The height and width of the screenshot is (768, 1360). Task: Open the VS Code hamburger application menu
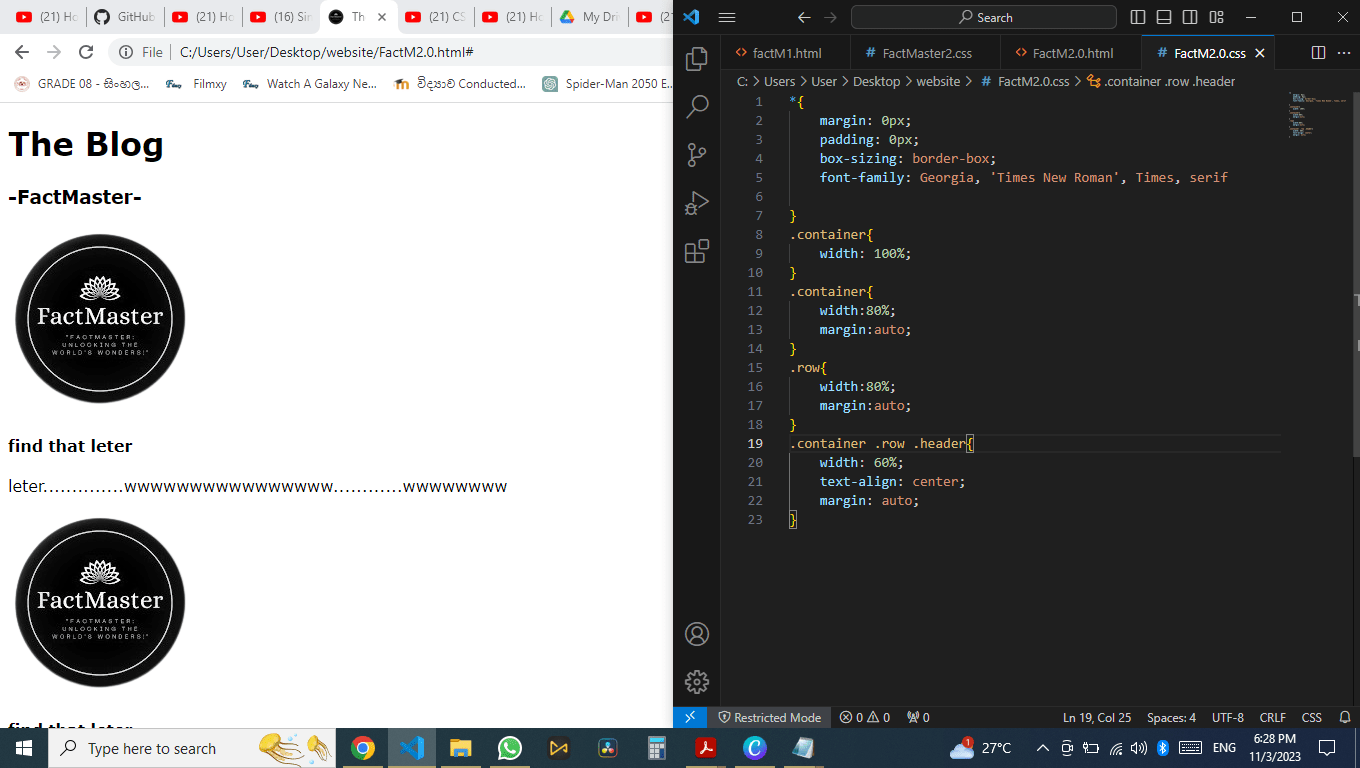click(x=727, y=17)
